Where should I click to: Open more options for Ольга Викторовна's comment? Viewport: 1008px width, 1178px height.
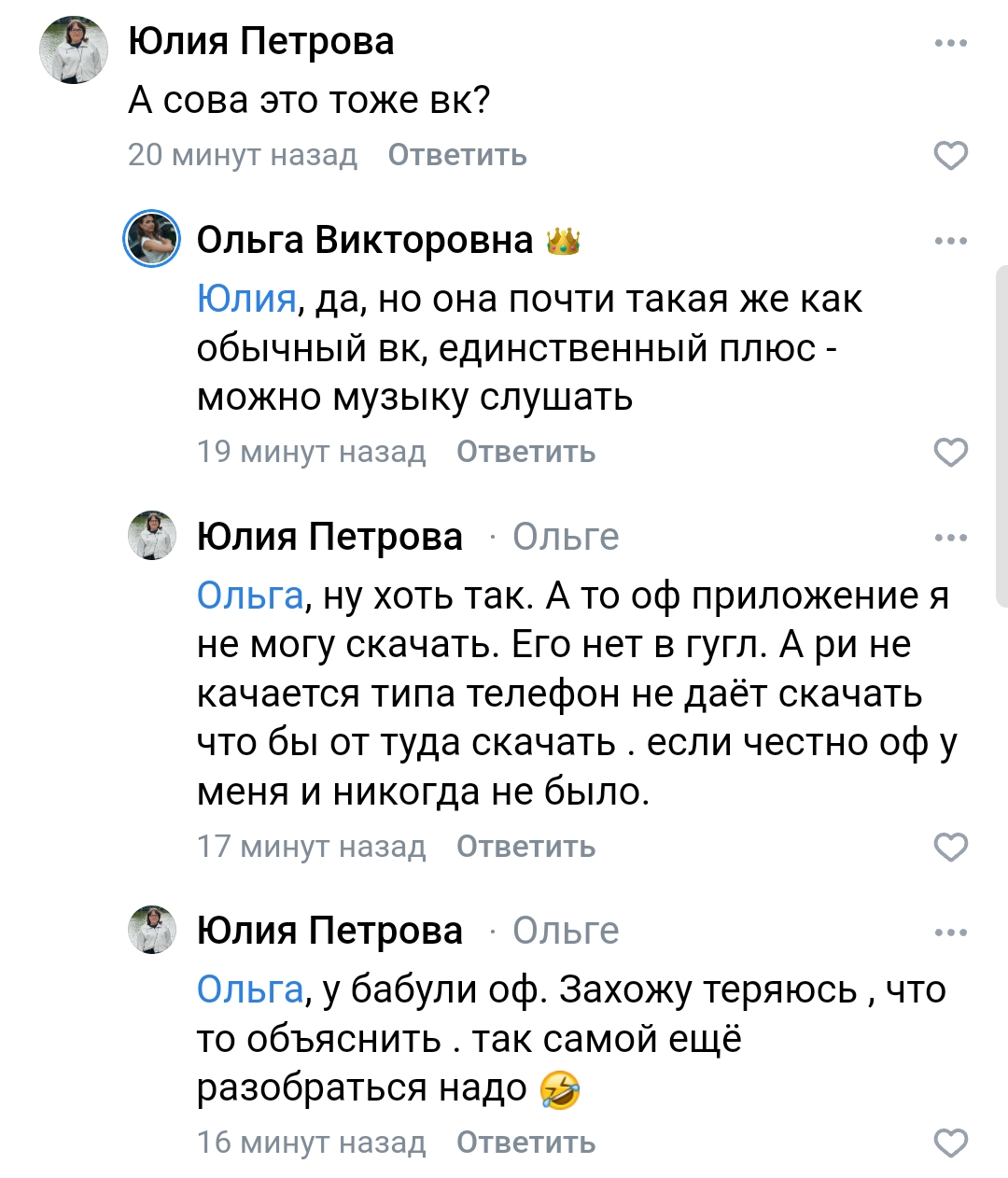(x=950, y=241)
